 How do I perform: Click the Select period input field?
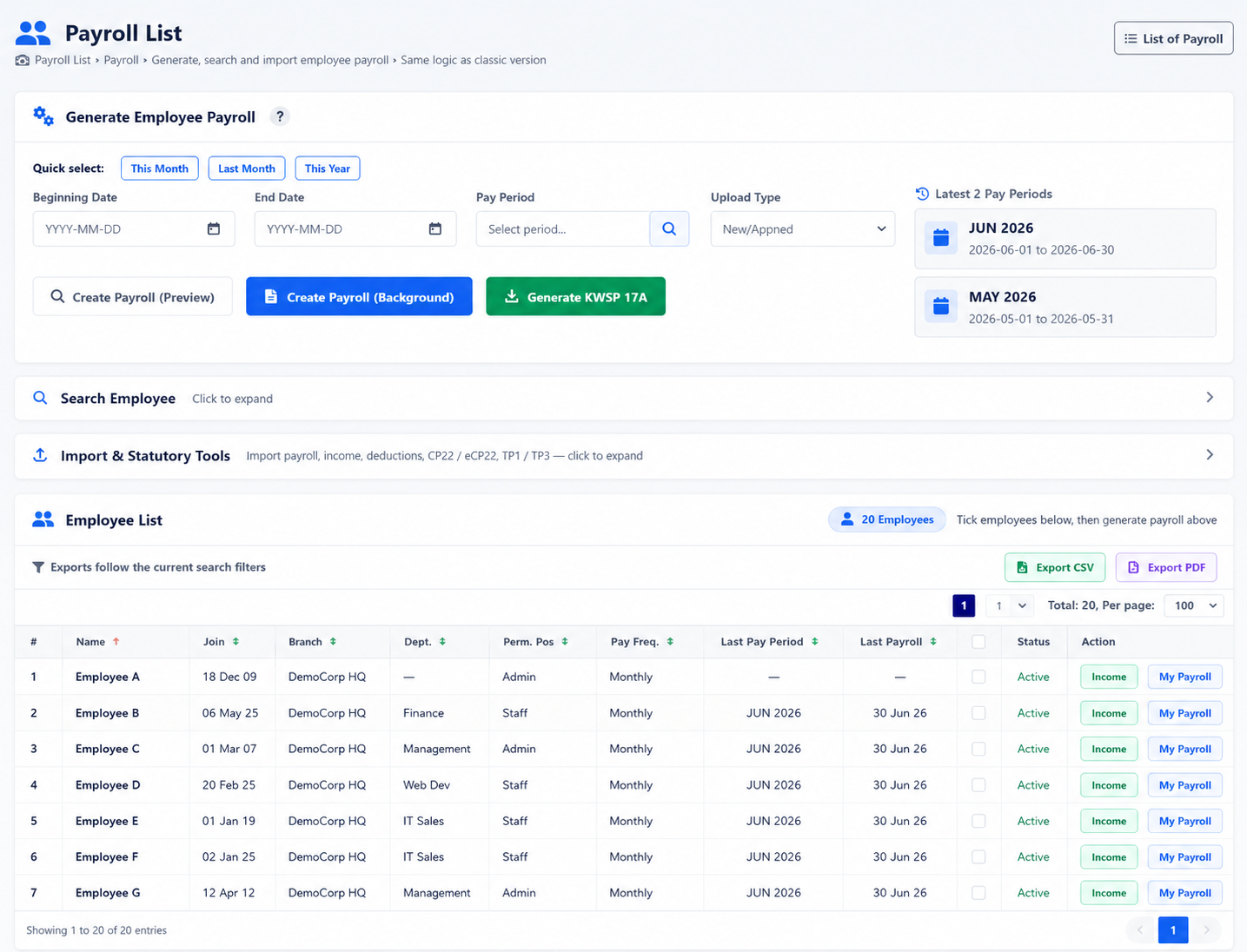pyautogui.click(x=563, y=228)
